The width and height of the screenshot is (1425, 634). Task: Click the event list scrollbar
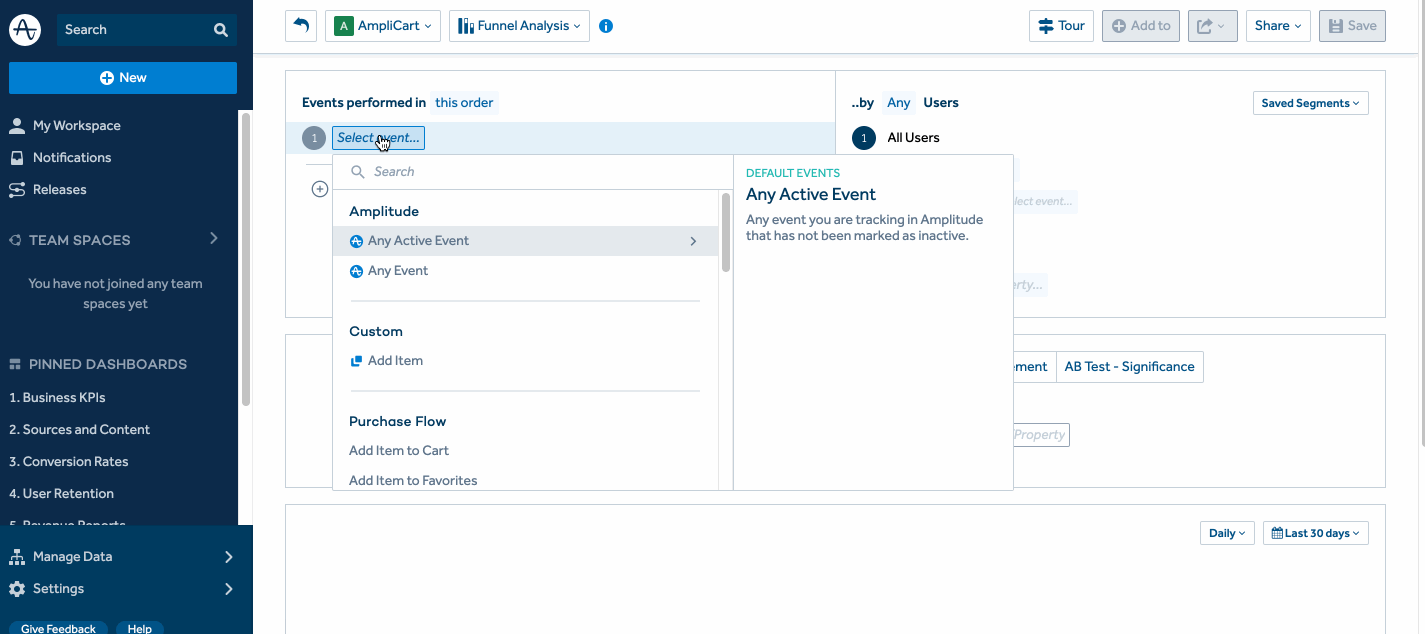726,232
